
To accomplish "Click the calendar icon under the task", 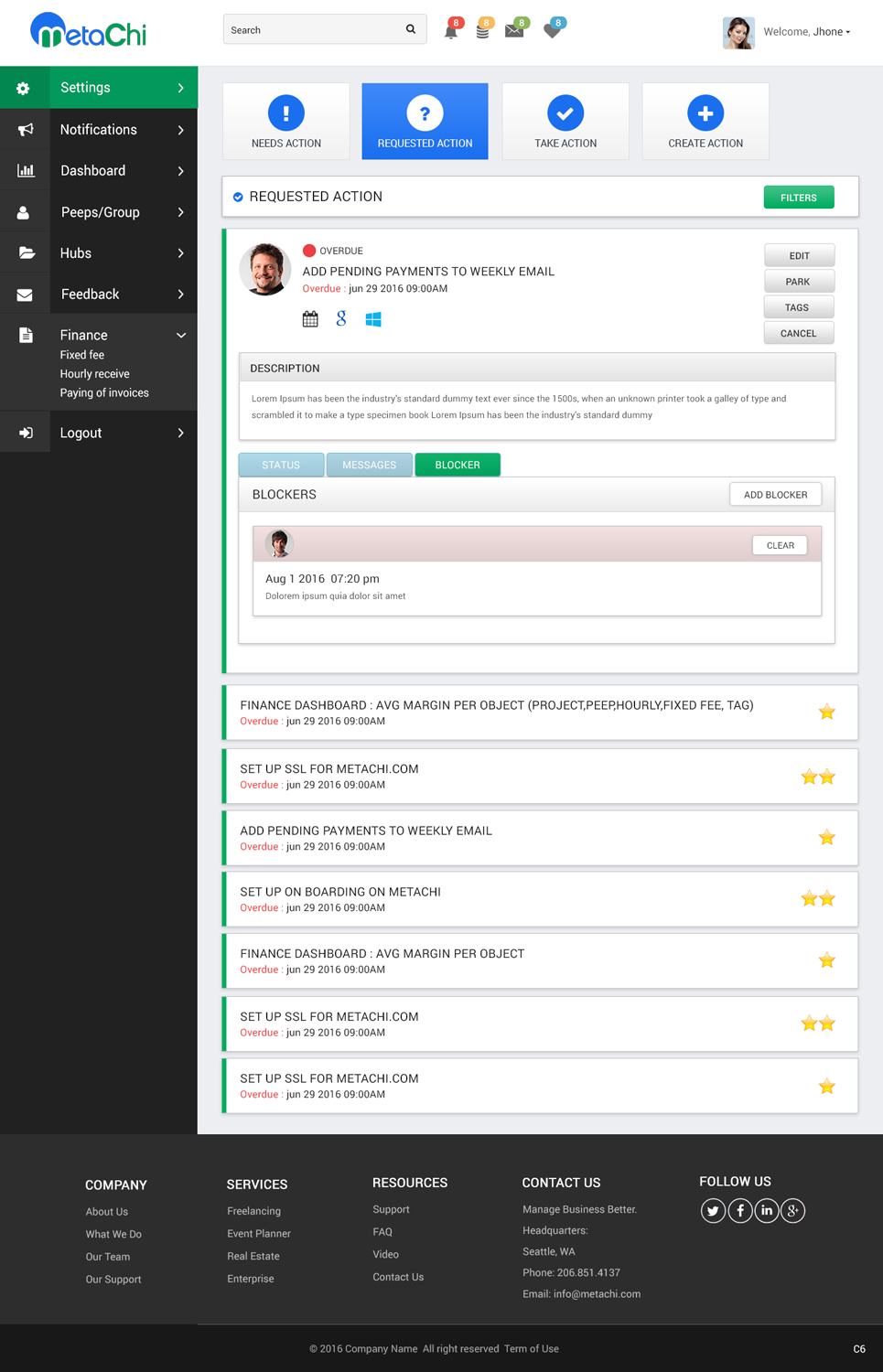I will coord(310,319).
